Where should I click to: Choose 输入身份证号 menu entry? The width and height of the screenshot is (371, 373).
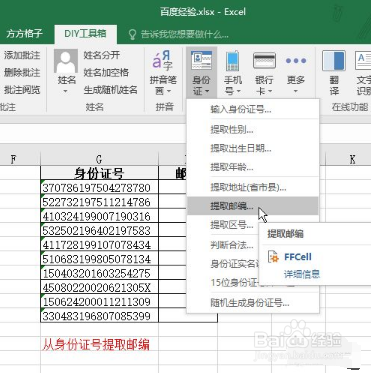[x=252, y=109]
